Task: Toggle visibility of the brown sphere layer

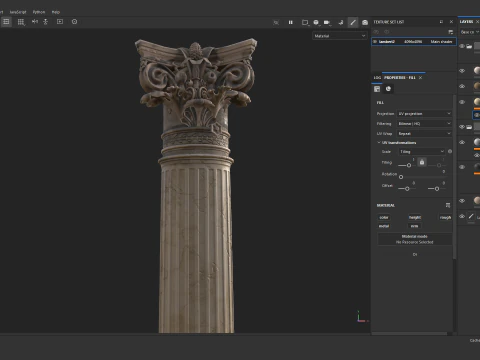Action: click(462, 86)
